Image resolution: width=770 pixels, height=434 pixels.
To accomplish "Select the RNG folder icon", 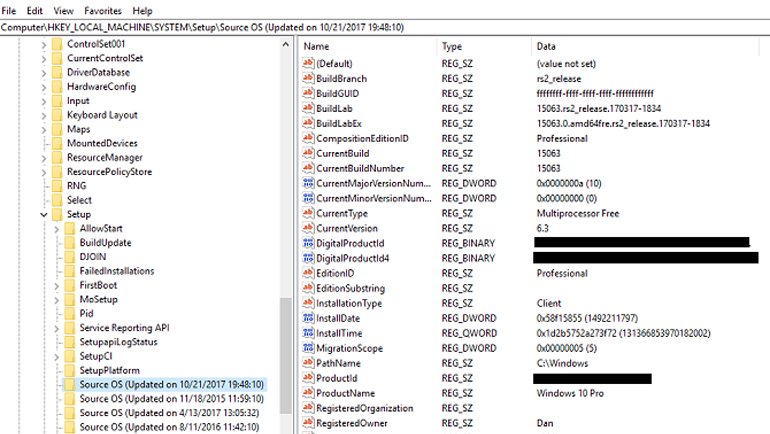I will pyautogui.click(x=57, y=186).
